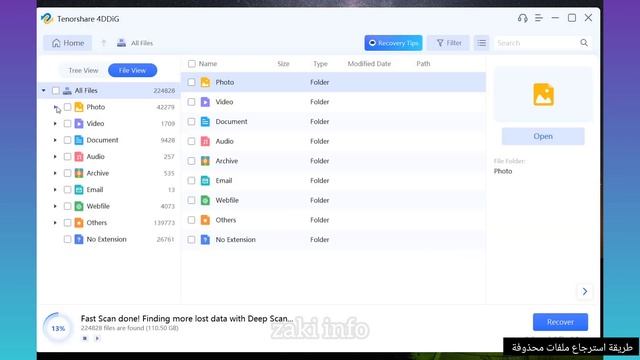Expand the Document tree node
Screen dimensions: 640x360
coord(55,140)
